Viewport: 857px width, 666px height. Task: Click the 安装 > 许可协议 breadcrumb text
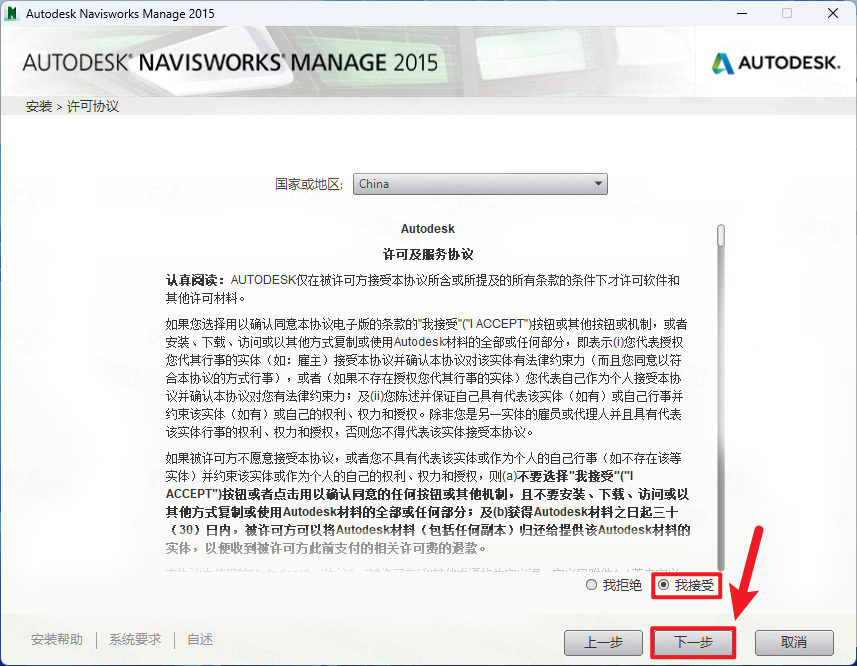(72, 106)
